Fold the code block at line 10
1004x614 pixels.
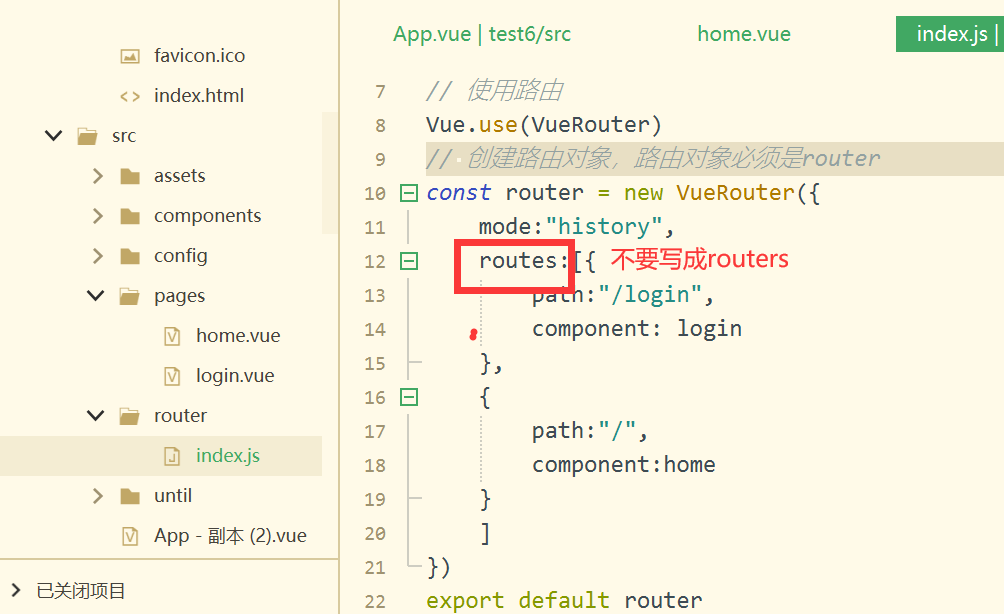point(409,193)
